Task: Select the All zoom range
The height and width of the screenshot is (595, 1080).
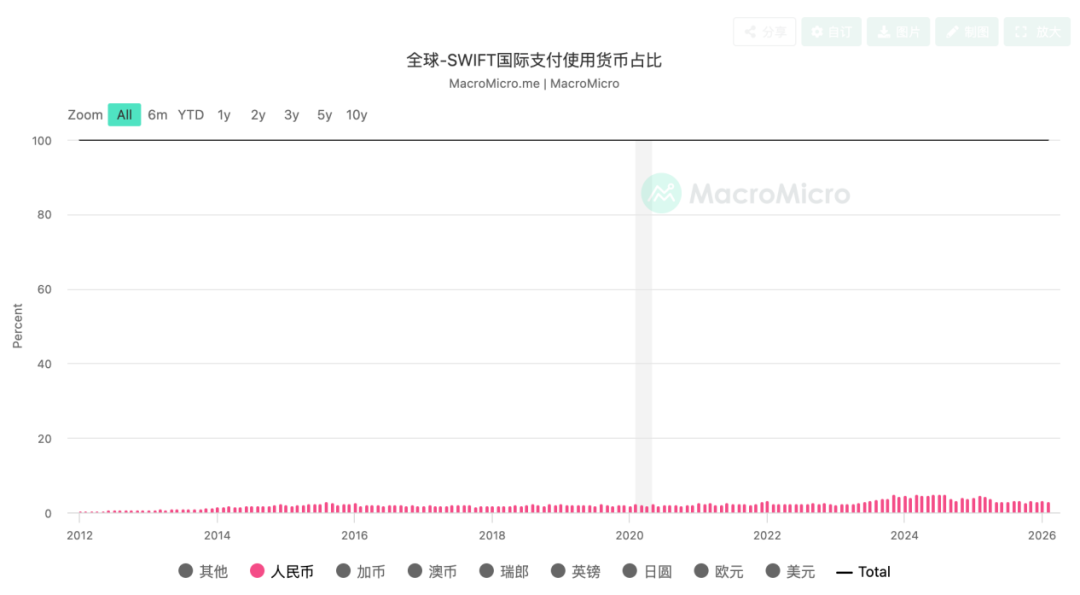Action: tap(124, 115)
